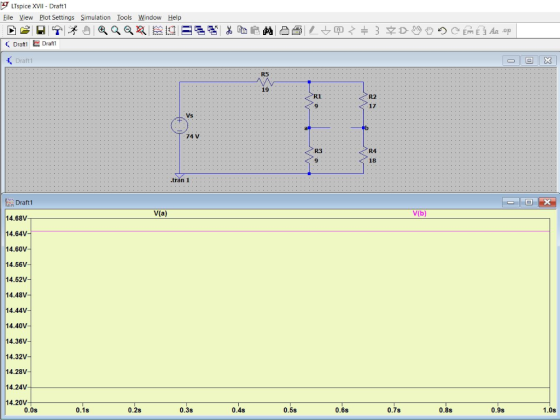The width and height of the screenshot is (560, 420).
Task: Click the Halt simulation hand icon
Action: point(86,31)
